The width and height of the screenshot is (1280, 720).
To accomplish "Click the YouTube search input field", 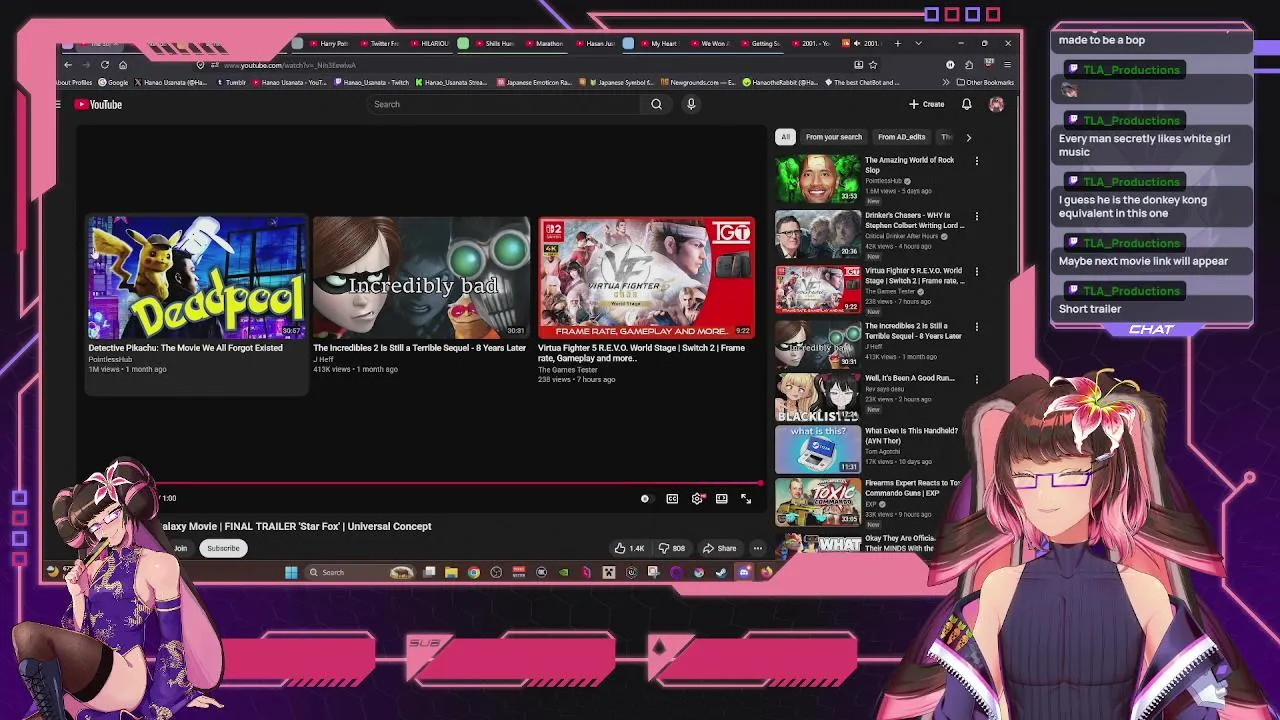I will 505,104.
